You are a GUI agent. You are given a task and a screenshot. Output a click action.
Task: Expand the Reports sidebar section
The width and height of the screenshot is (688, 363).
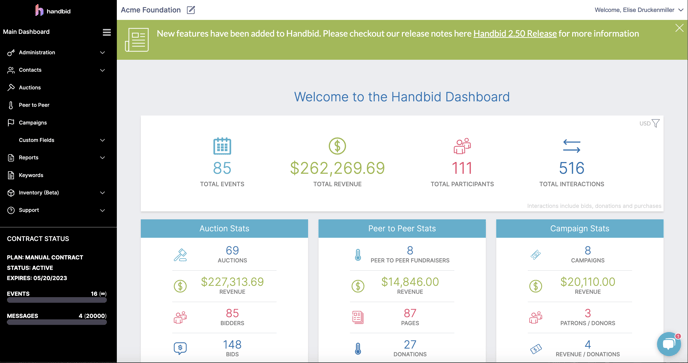[x=56, y=158]
